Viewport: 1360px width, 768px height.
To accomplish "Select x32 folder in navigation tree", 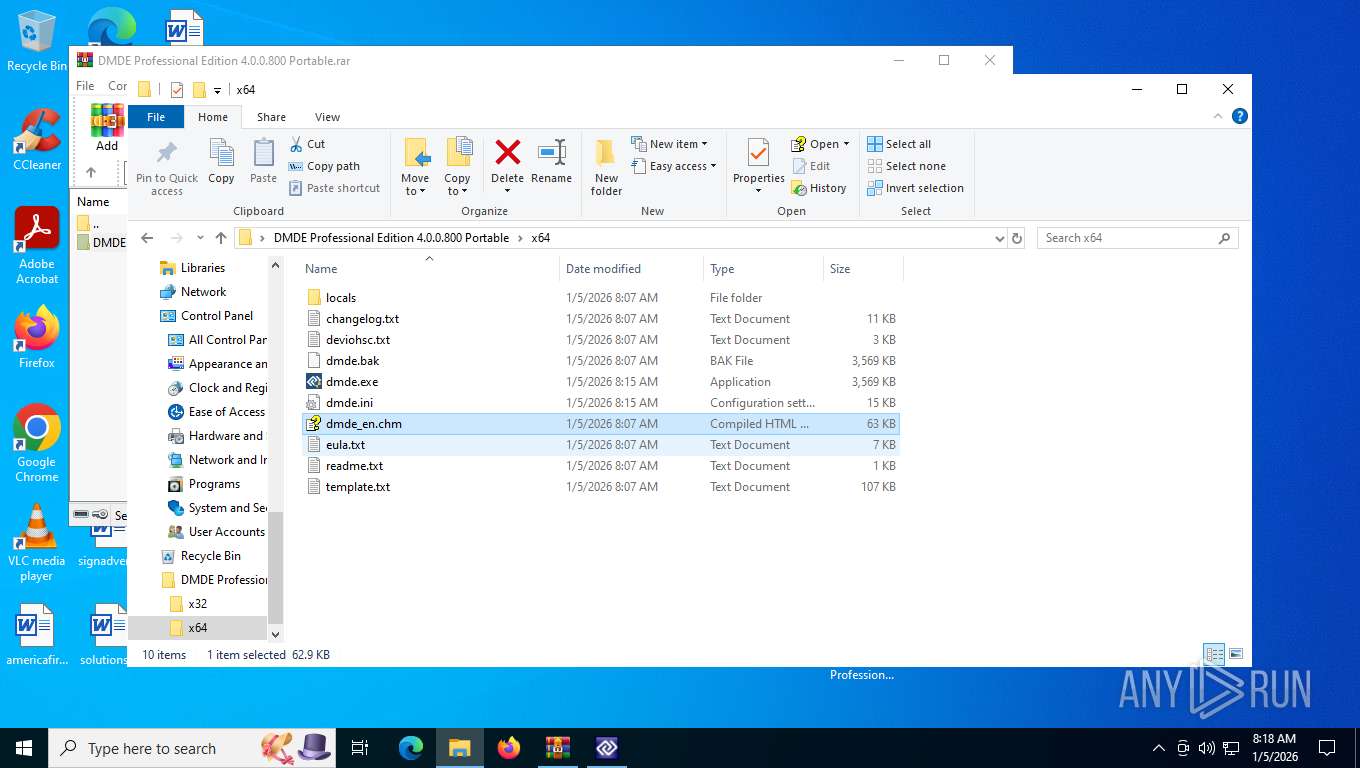I will pyautogui.click(x=197, y=604).
